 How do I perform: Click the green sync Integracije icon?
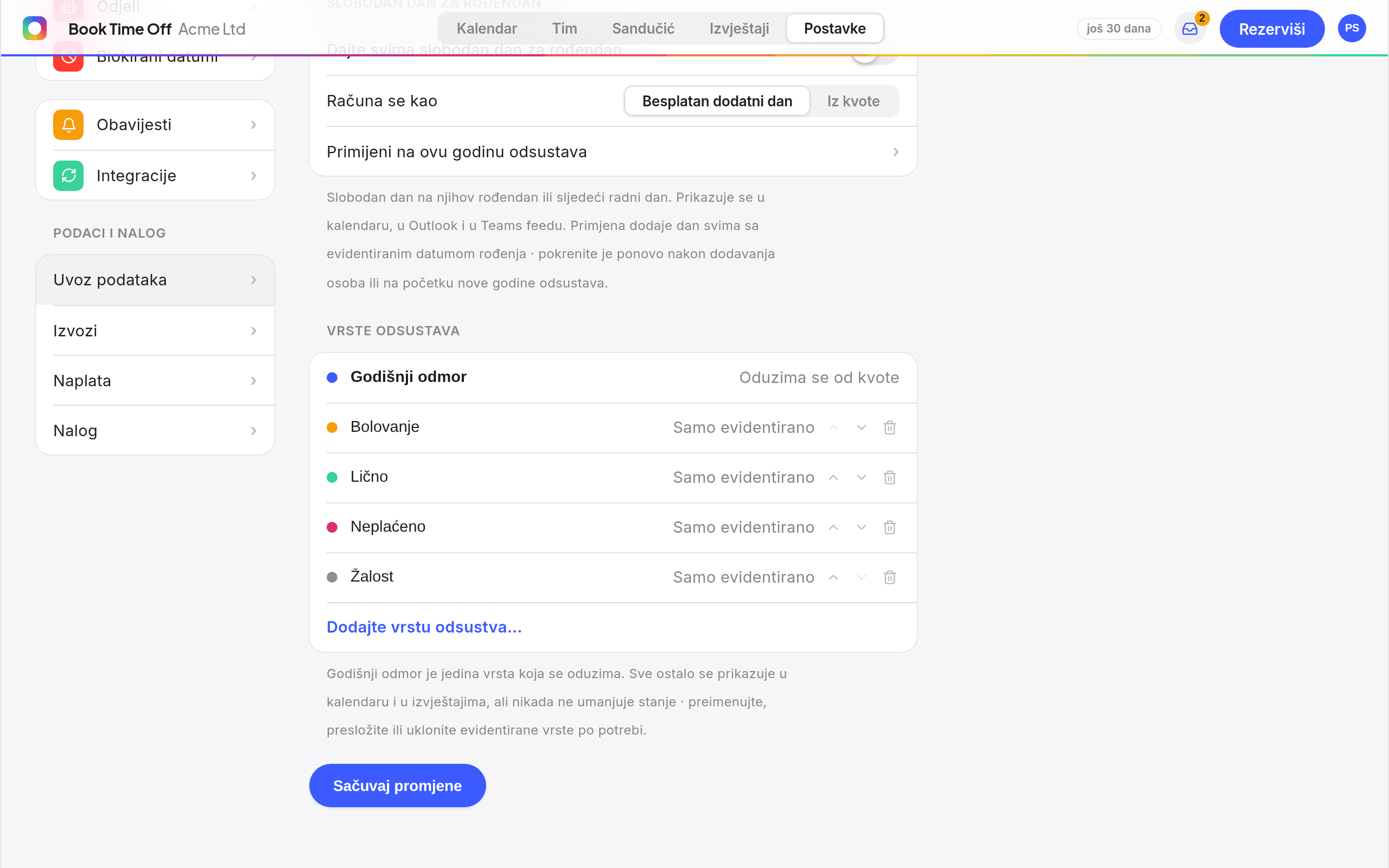pos(68,176)
